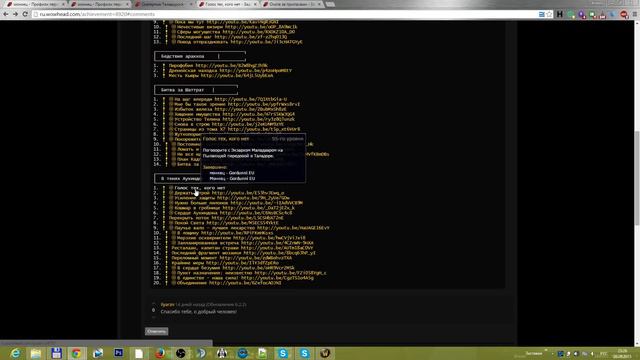Click the H extension icon in Chrome toolbar
The image size is (640, 360).
560,14
